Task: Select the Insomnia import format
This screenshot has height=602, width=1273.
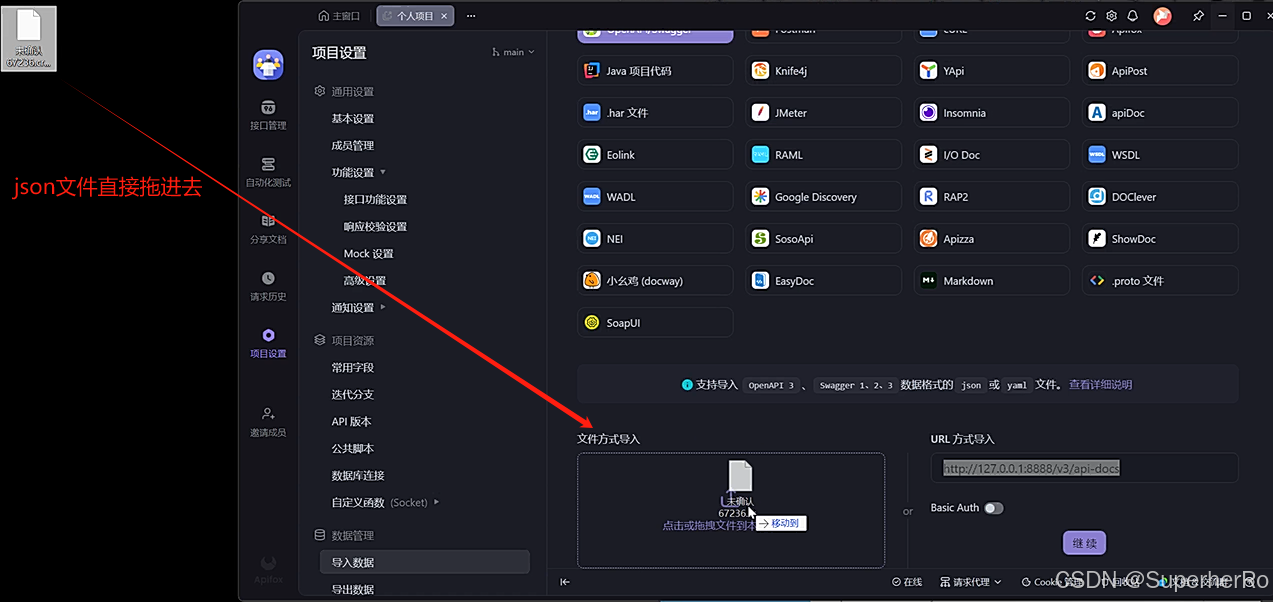Action: (992, 113)
